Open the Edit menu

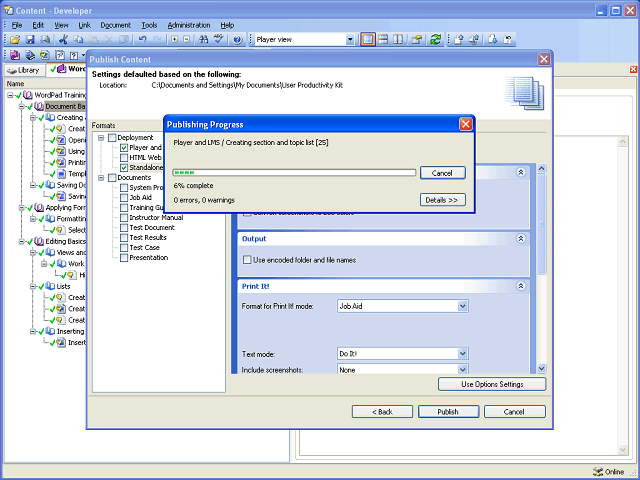point(38,25)
